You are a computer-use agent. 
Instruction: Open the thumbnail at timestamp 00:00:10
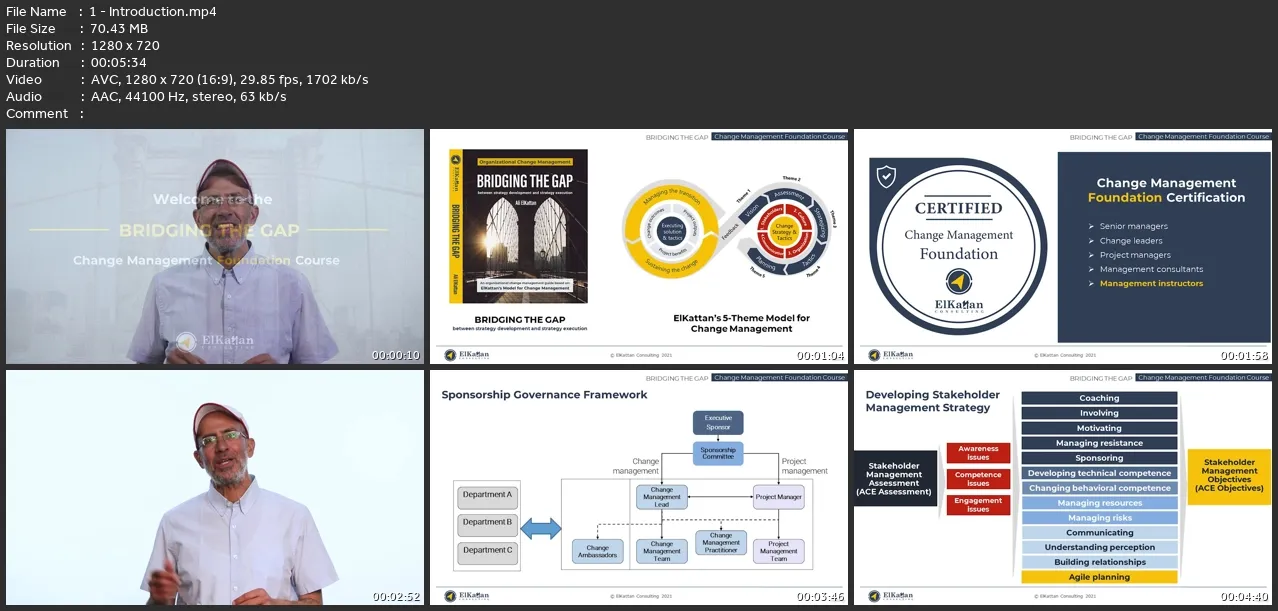215,247
